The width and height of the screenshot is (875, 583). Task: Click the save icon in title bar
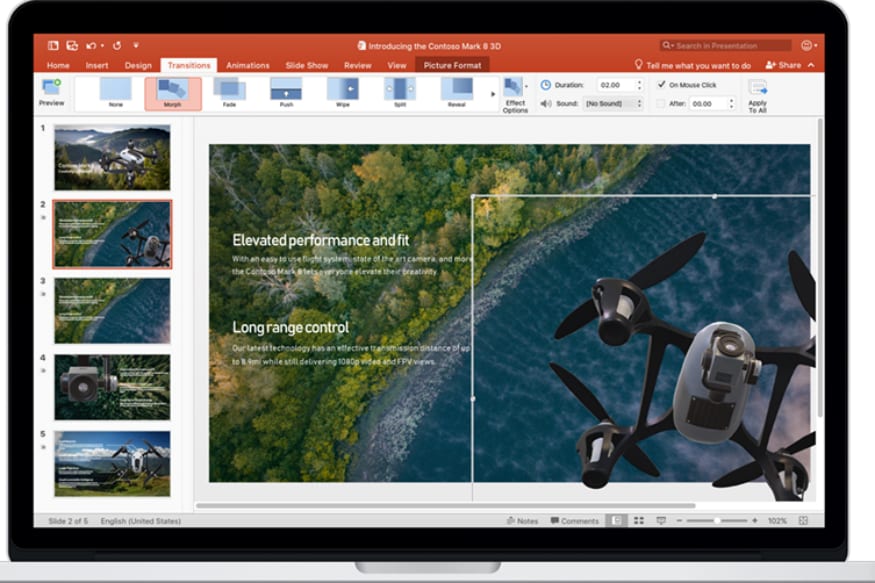[72, 46]
